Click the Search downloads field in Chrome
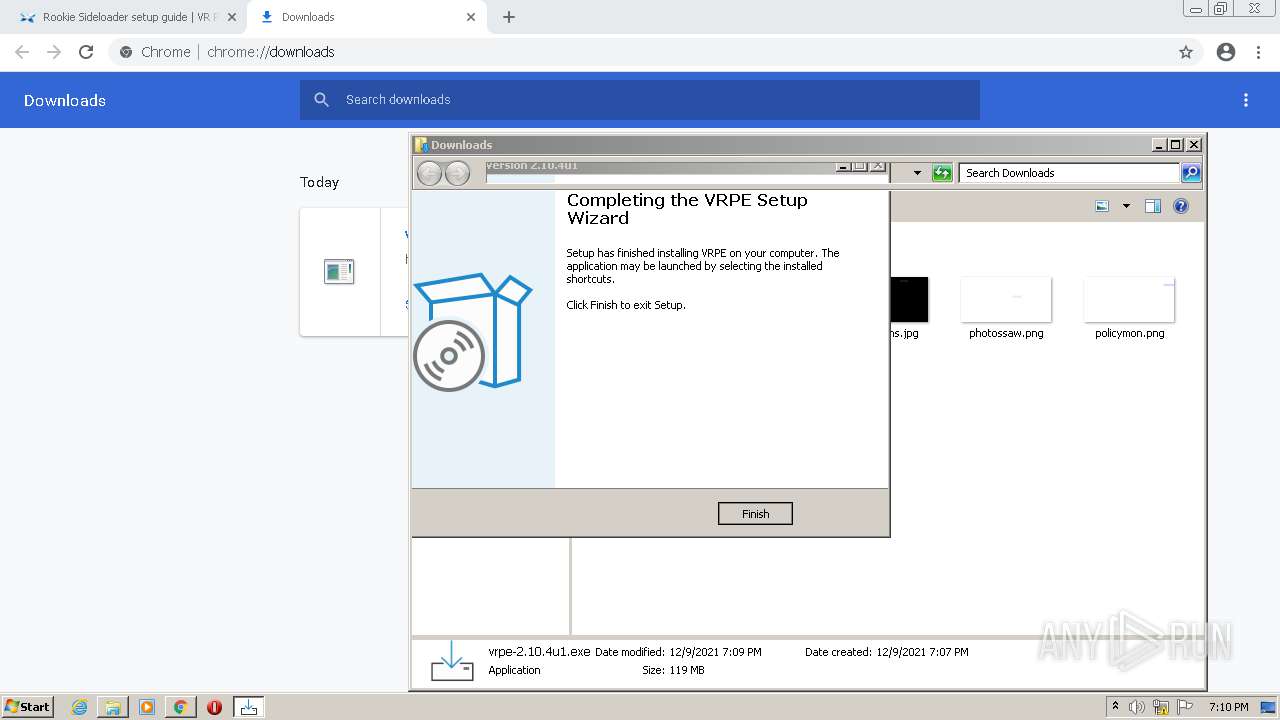This screenshot has height=720, width=1280. (640, 100)
